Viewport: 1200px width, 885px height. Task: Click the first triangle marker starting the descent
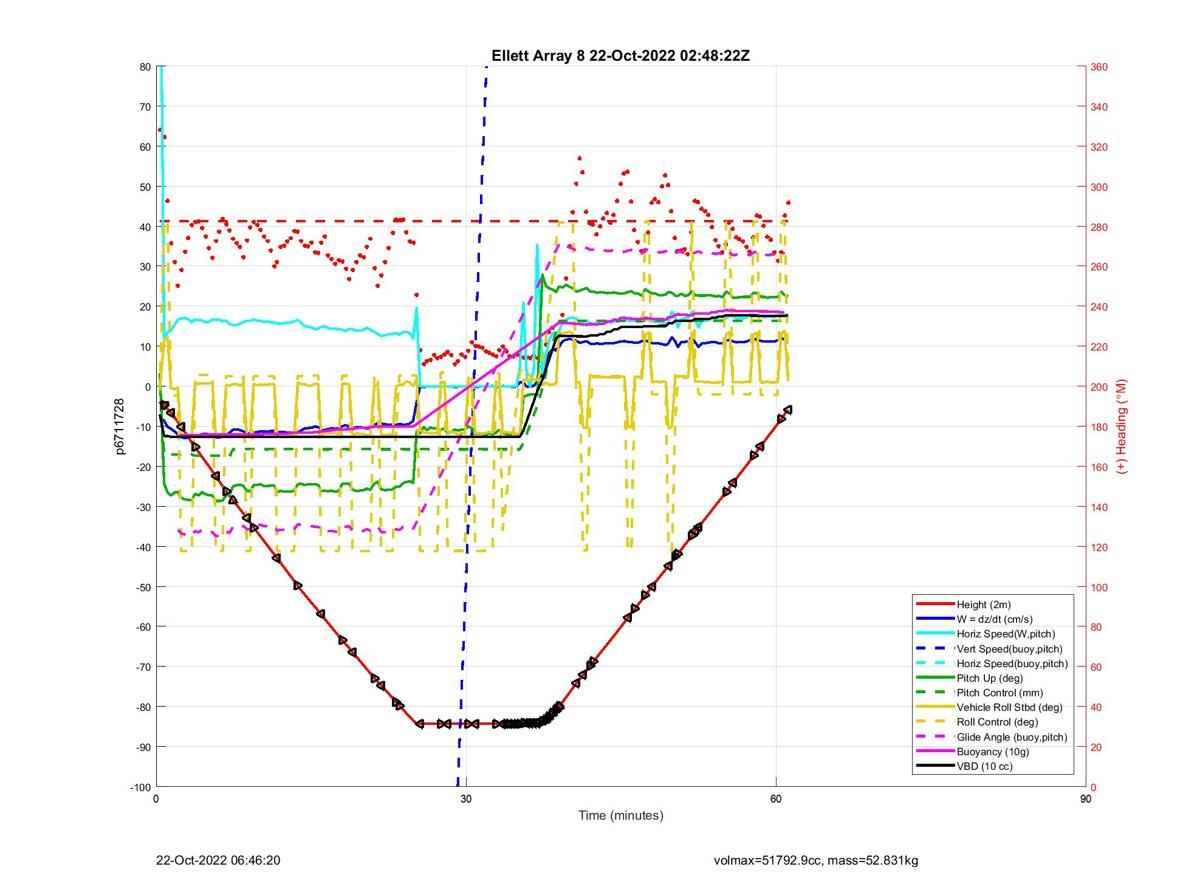(164, 405)
